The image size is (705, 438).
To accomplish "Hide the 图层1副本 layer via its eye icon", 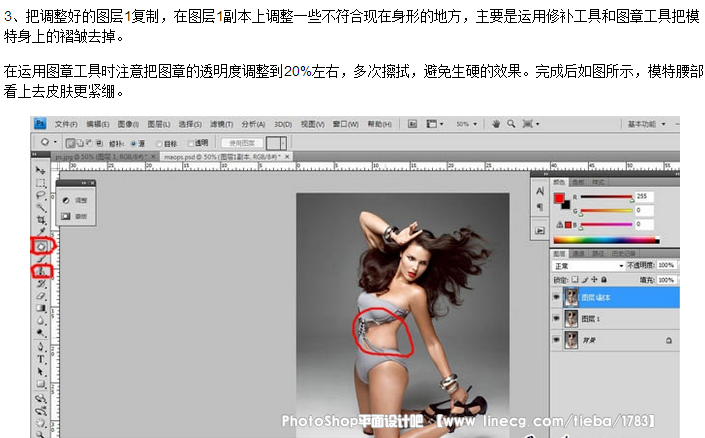I will pyautogui.click(x=556, y=297).
